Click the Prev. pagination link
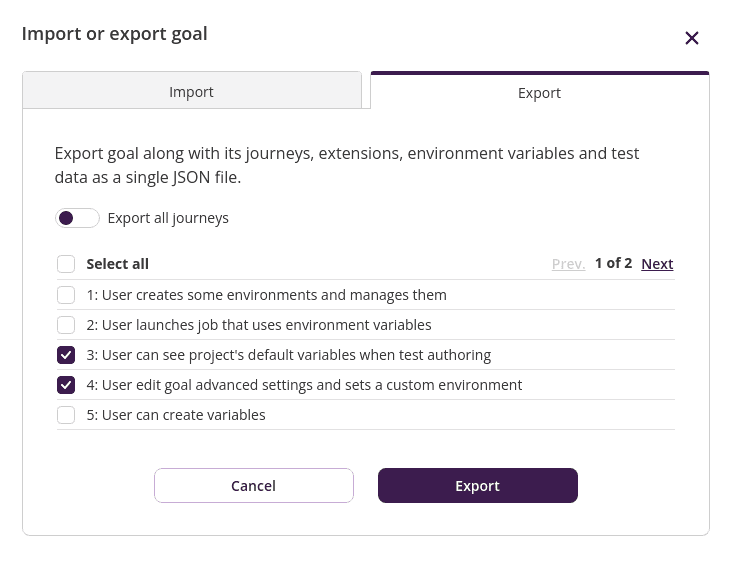Viewport: 731px width, 573px height. click(568, 264)
